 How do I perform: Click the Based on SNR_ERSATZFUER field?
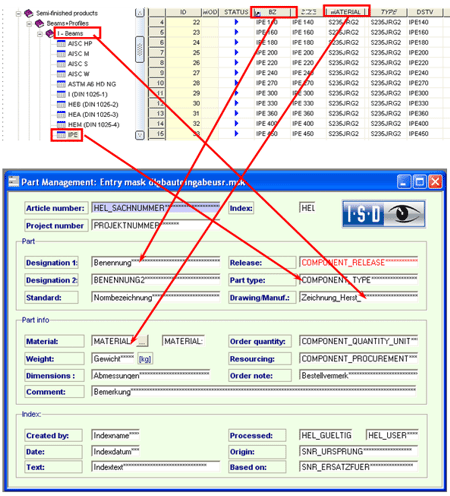[359, 467]
